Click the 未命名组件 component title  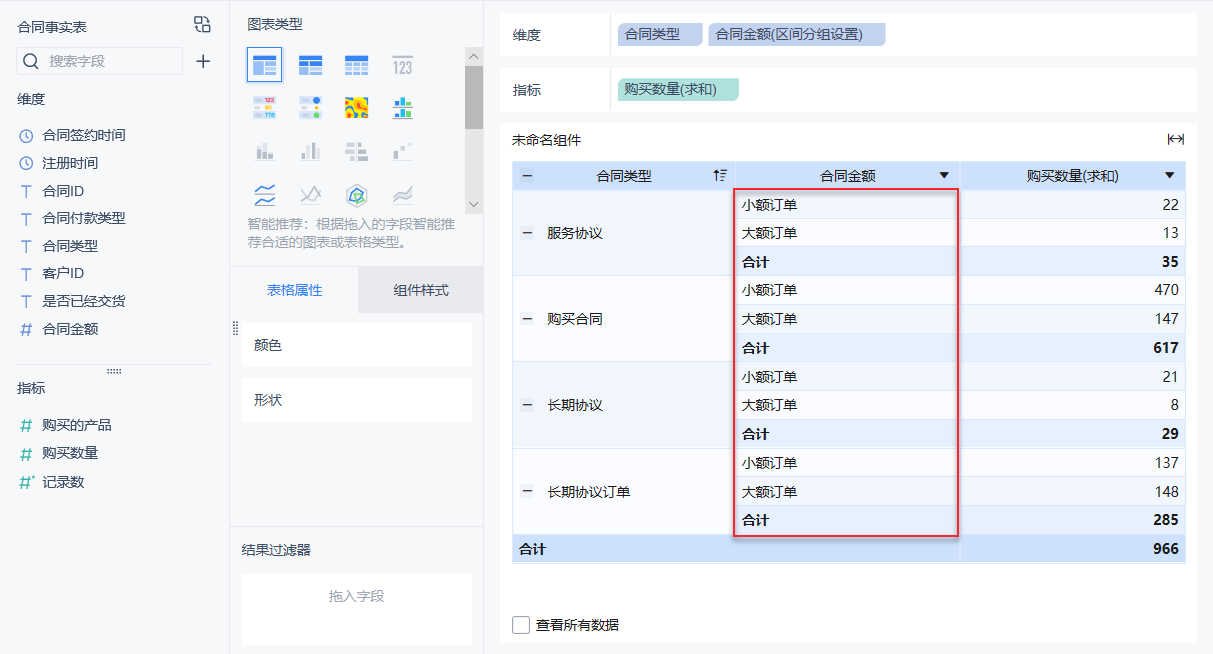click(546, 140)
